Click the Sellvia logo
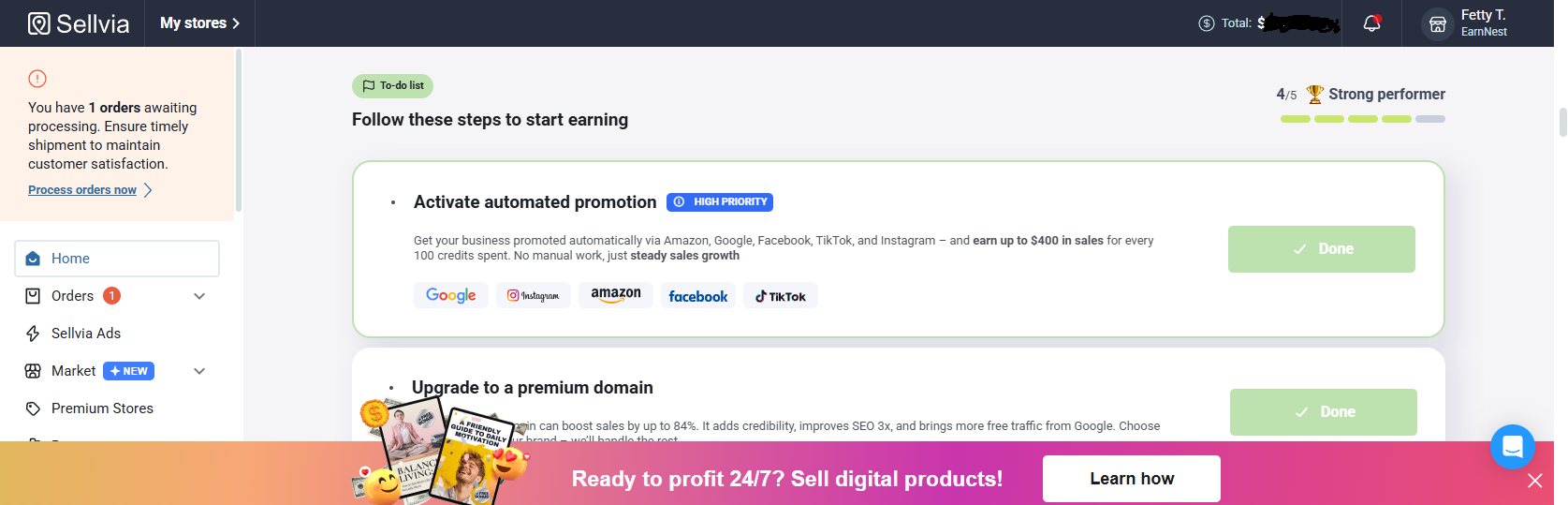Screen dimensions: 1568x505 click(79, 23)
